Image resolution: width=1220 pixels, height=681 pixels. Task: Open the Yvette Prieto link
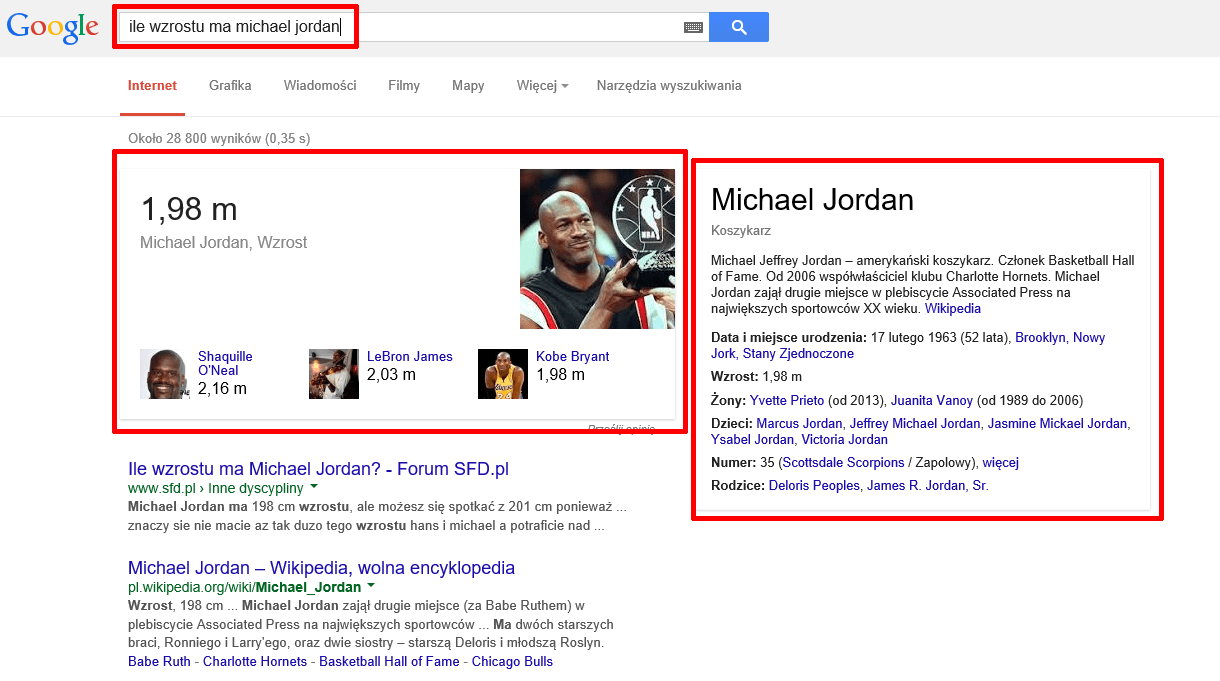pos(787,401)
